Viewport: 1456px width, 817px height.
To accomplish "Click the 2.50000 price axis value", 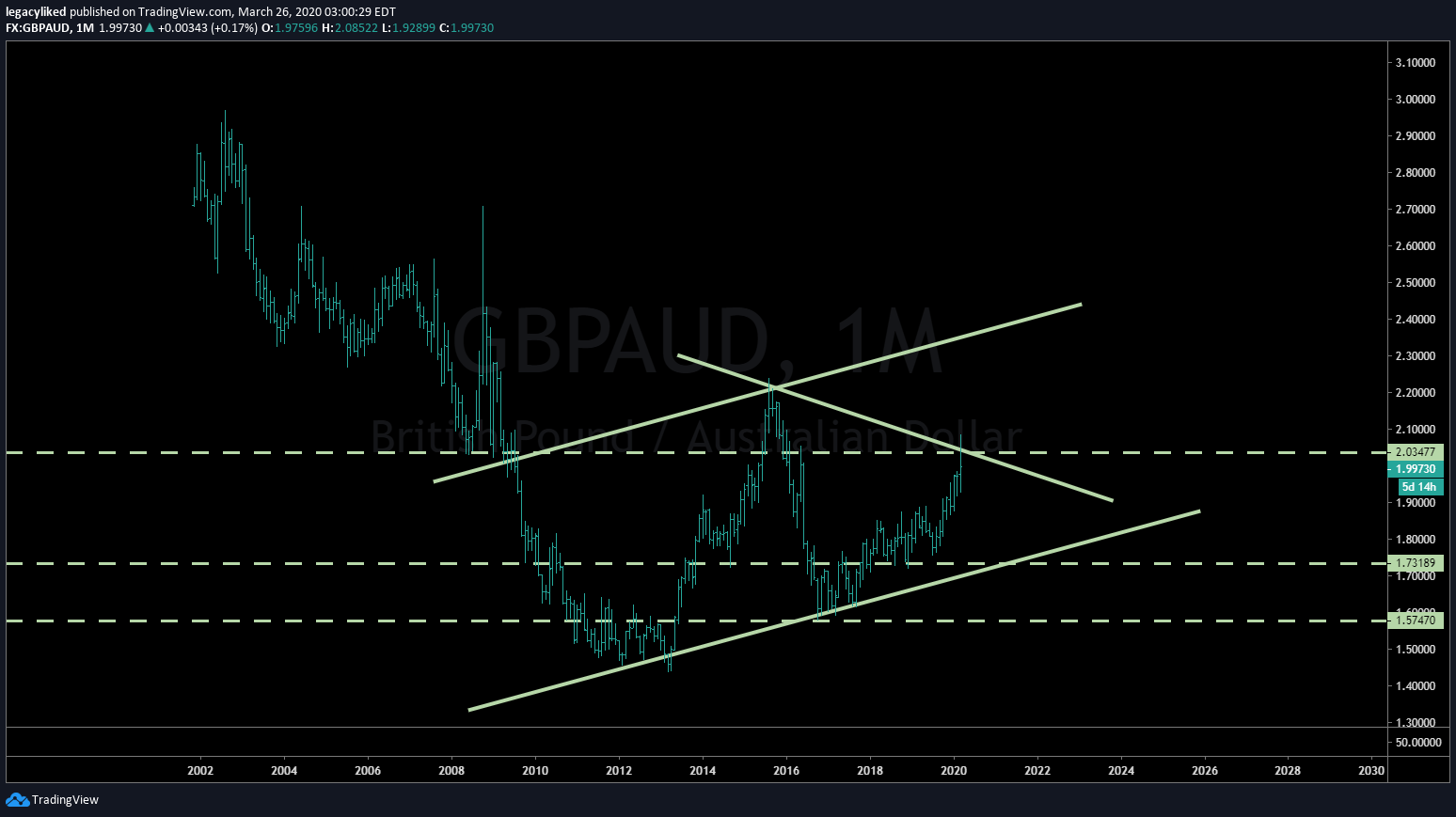I will [x=1416, y=283].
